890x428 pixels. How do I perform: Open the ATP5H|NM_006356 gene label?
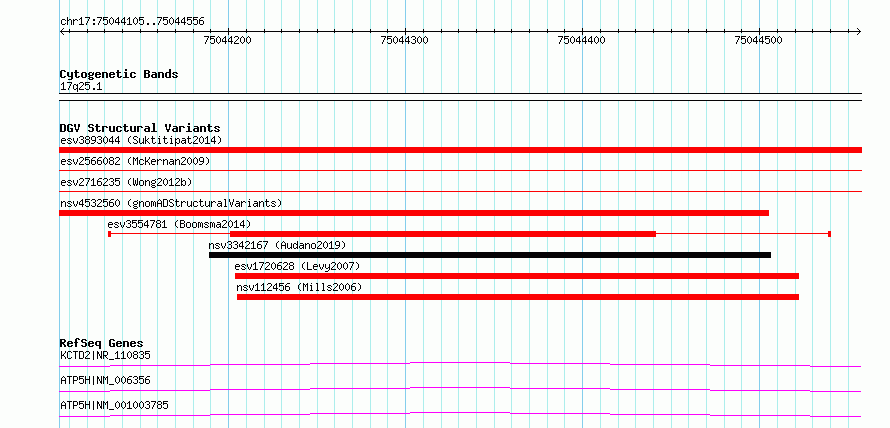point(105,380)
